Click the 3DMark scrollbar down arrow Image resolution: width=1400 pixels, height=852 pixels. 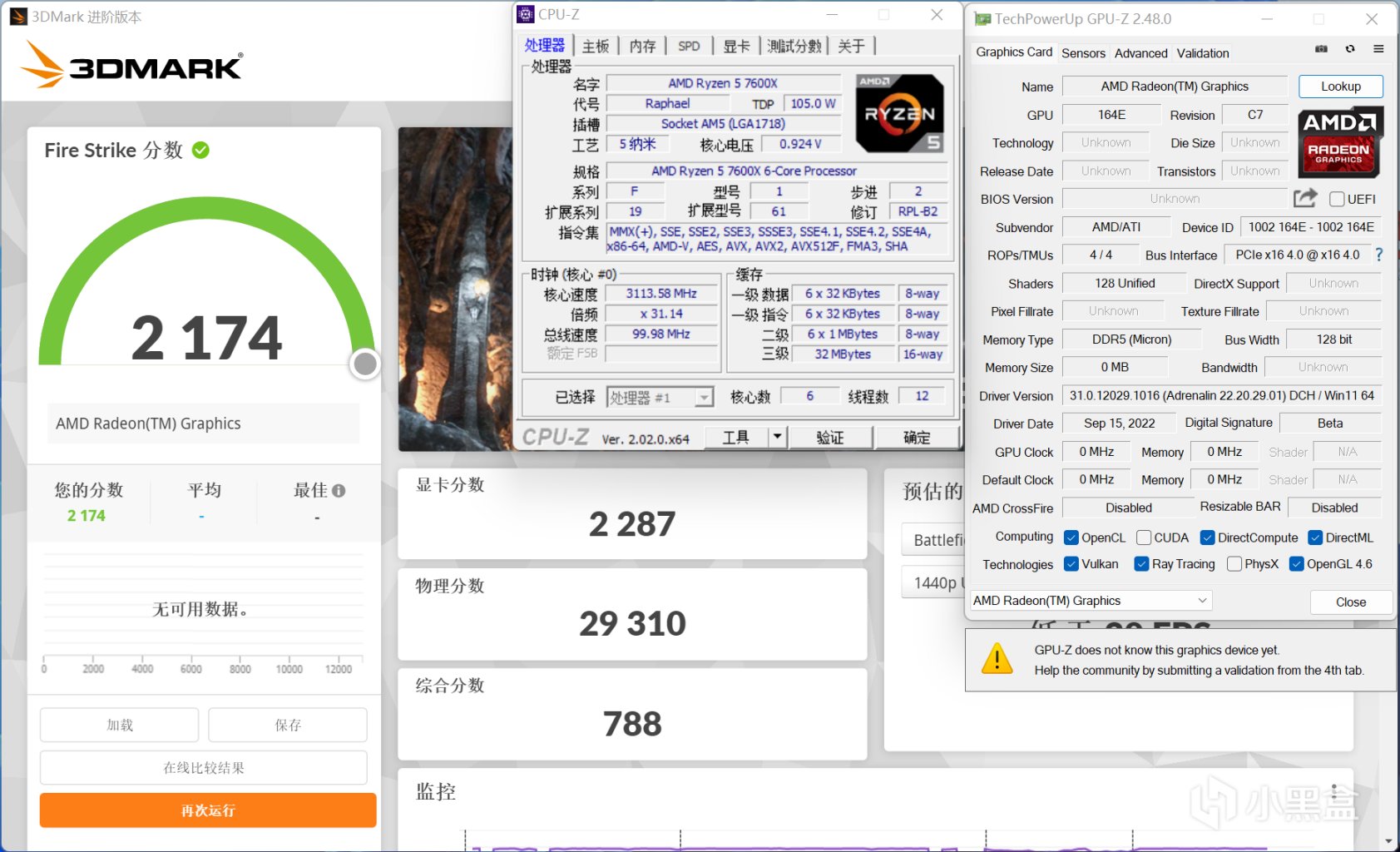(1388, 842)
